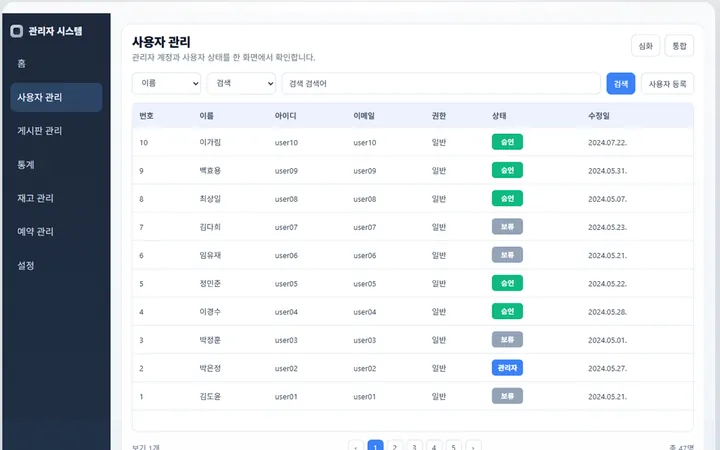Go to page 1 in the pagination

tap(376, 446)
